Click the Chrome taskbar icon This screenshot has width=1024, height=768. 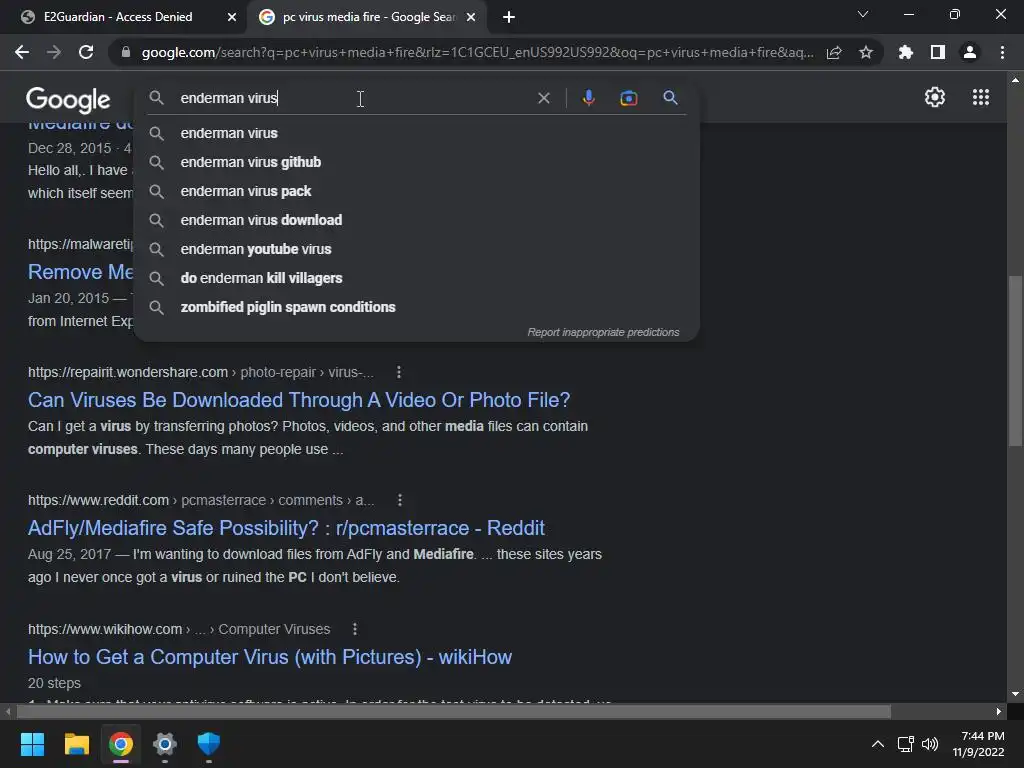[x=121, y=744]
